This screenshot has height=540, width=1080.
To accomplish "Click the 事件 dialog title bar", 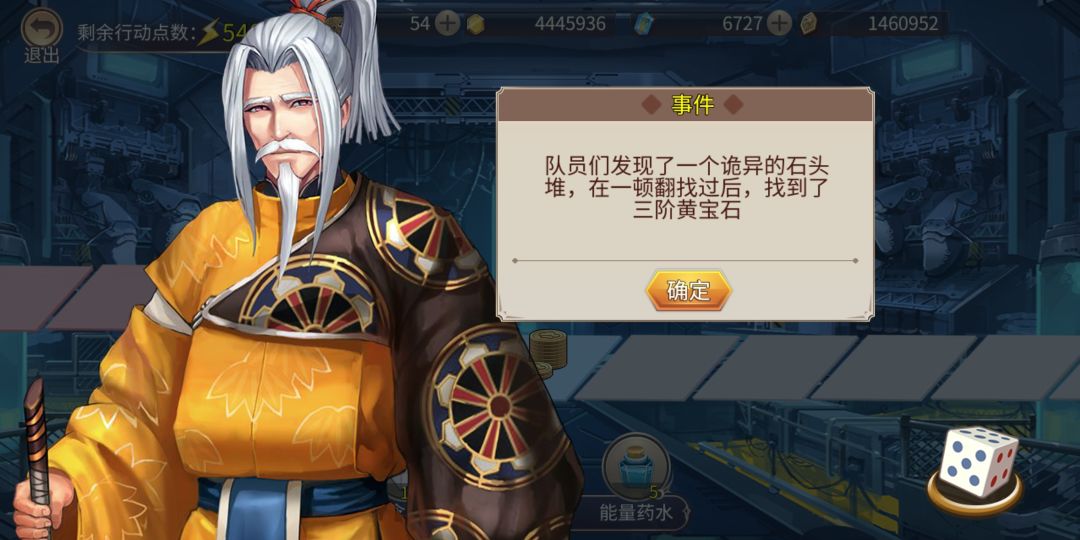I will (x=685, y=105).
